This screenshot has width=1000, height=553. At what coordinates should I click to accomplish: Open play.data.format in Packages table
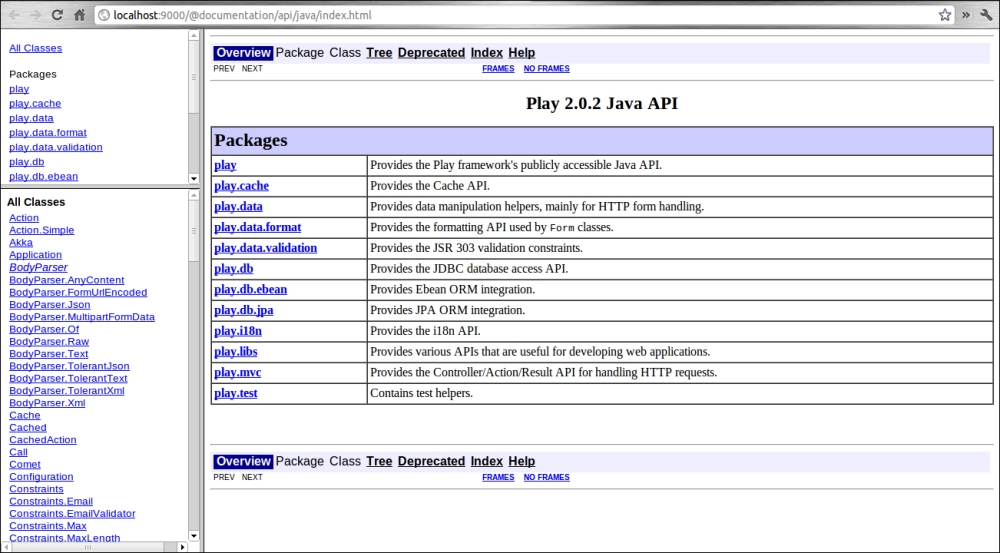[x=258, y=227]
